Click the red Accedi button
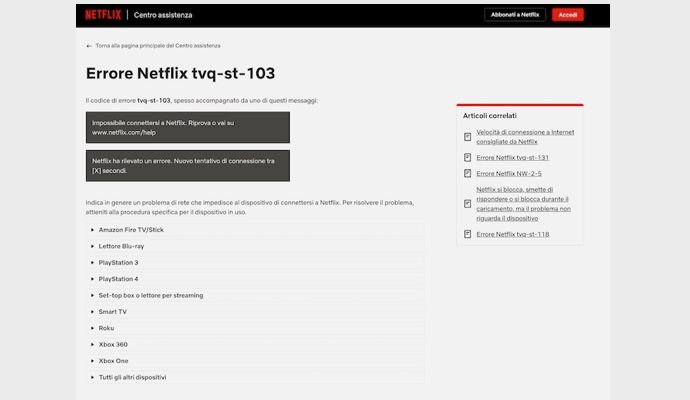This screenshot has height=400, width=690. coord(568,15)
